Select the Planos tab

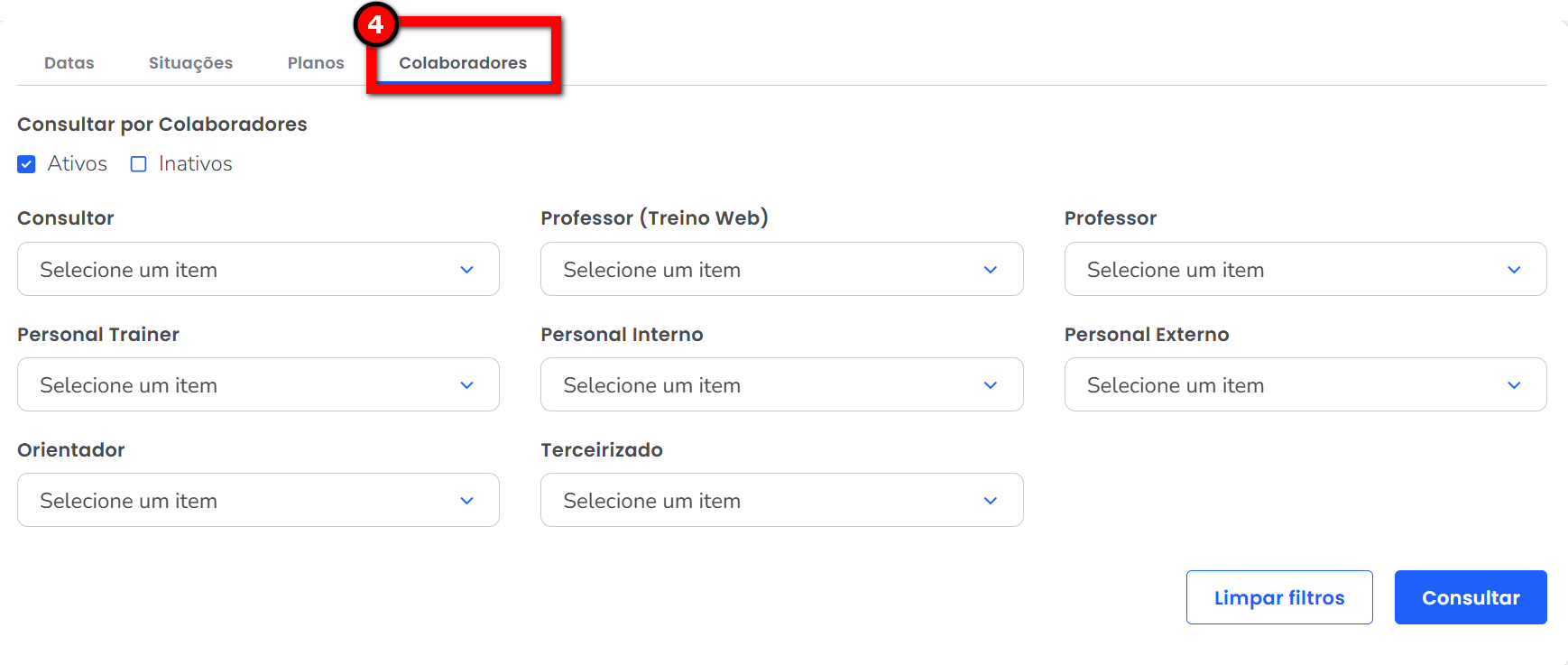tap(316, 63)
